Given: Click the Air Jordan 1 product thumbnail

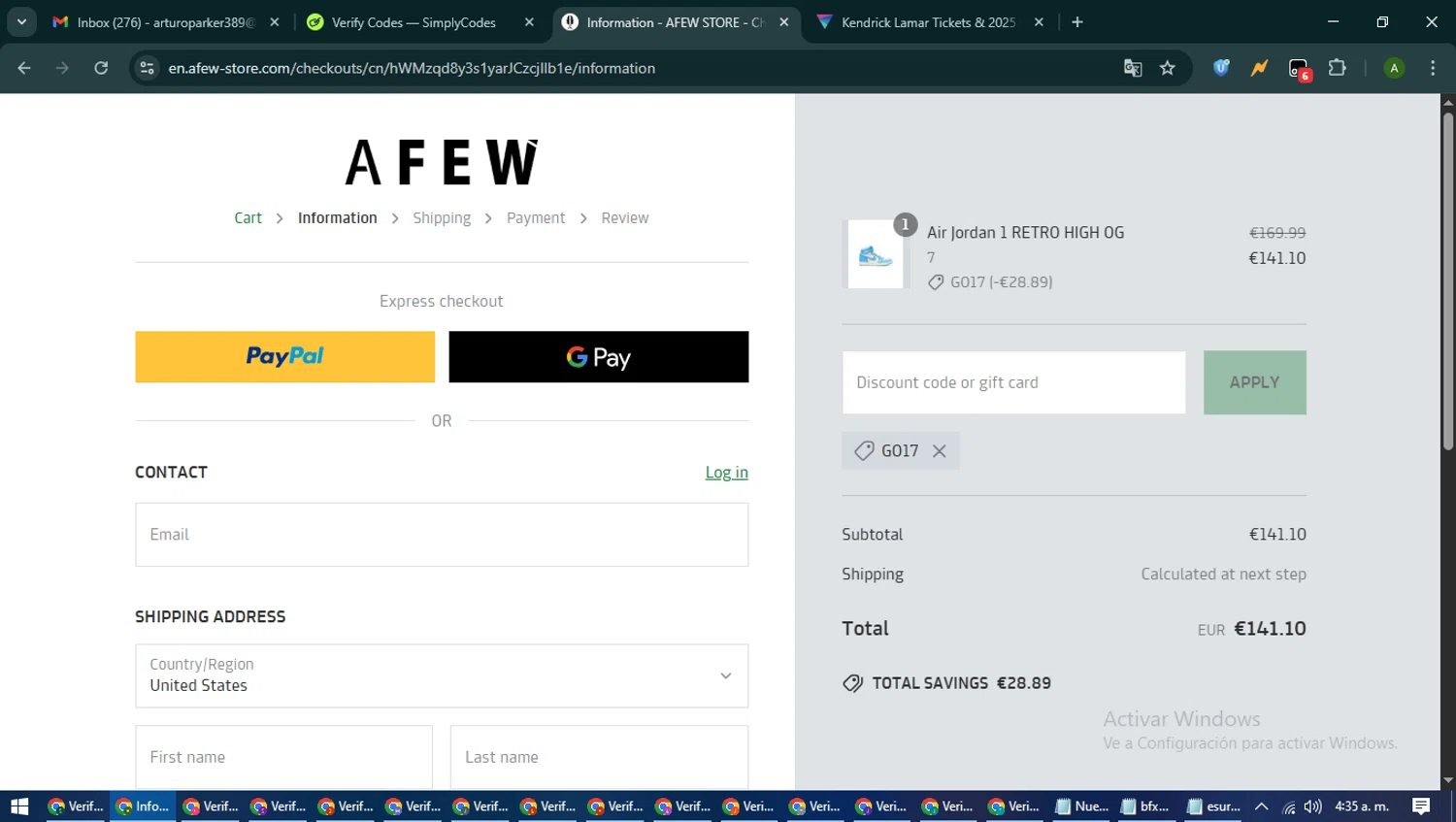Looking at the screenshot, I should 876,254.
